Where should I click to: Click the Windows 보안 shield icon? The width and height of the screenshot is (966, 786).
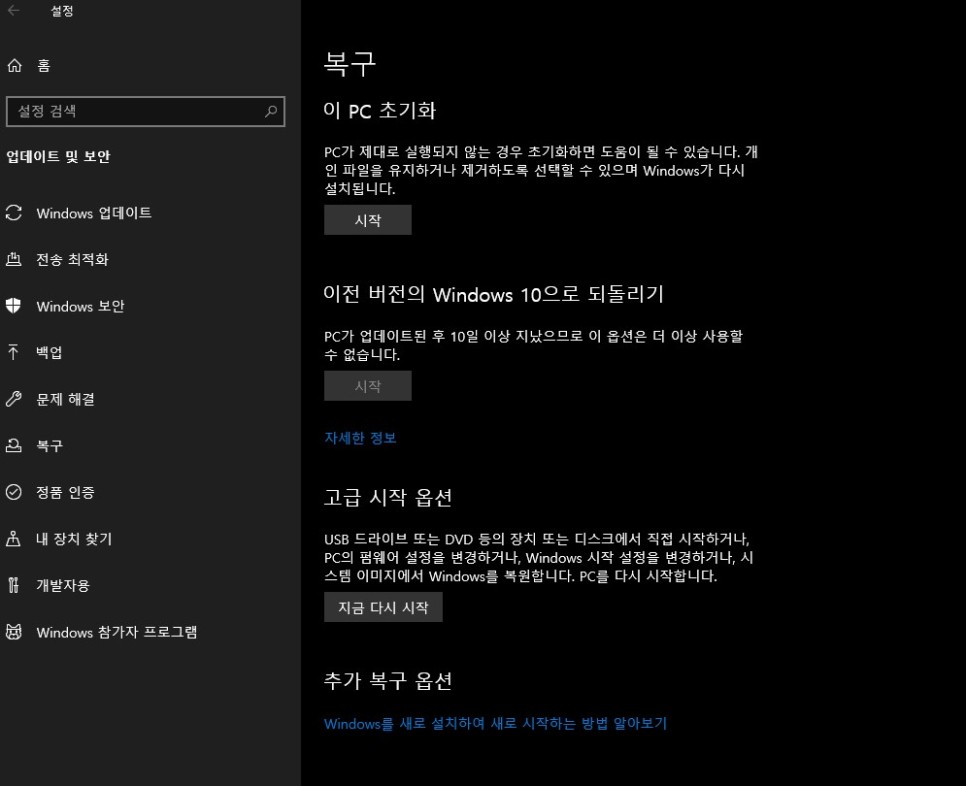point(14,306)
